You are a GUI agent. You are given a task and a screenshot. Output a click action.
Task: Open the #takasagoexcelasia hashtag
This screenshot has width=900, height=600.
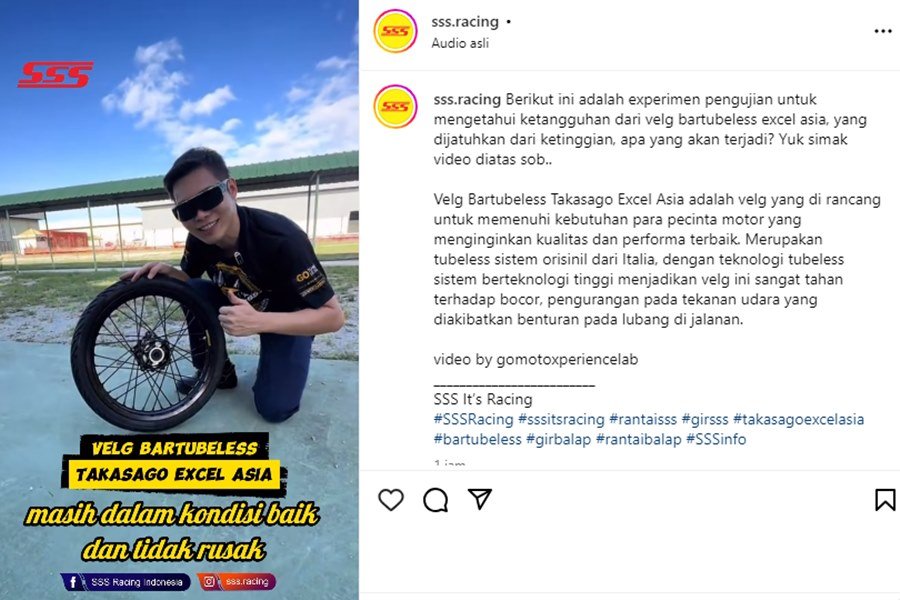[798, 419]
